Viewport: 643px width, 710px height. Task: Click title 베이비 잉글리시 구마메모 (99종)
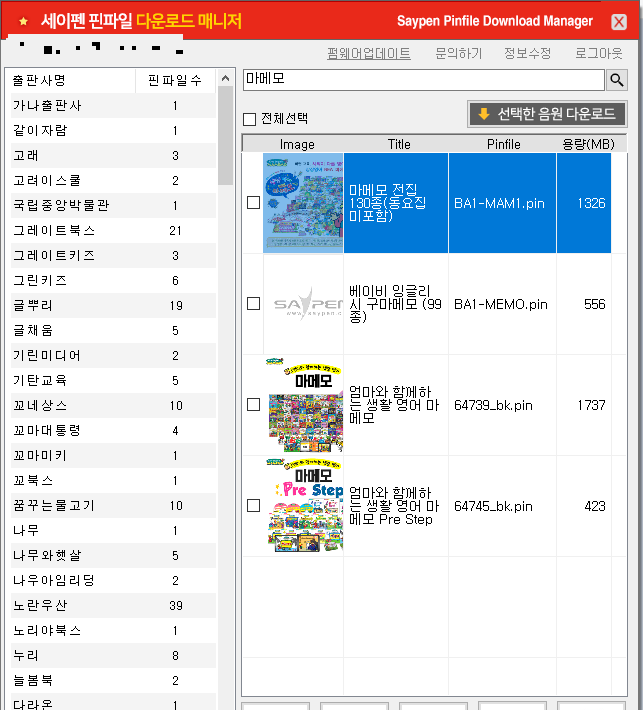(x=395, y=304)
